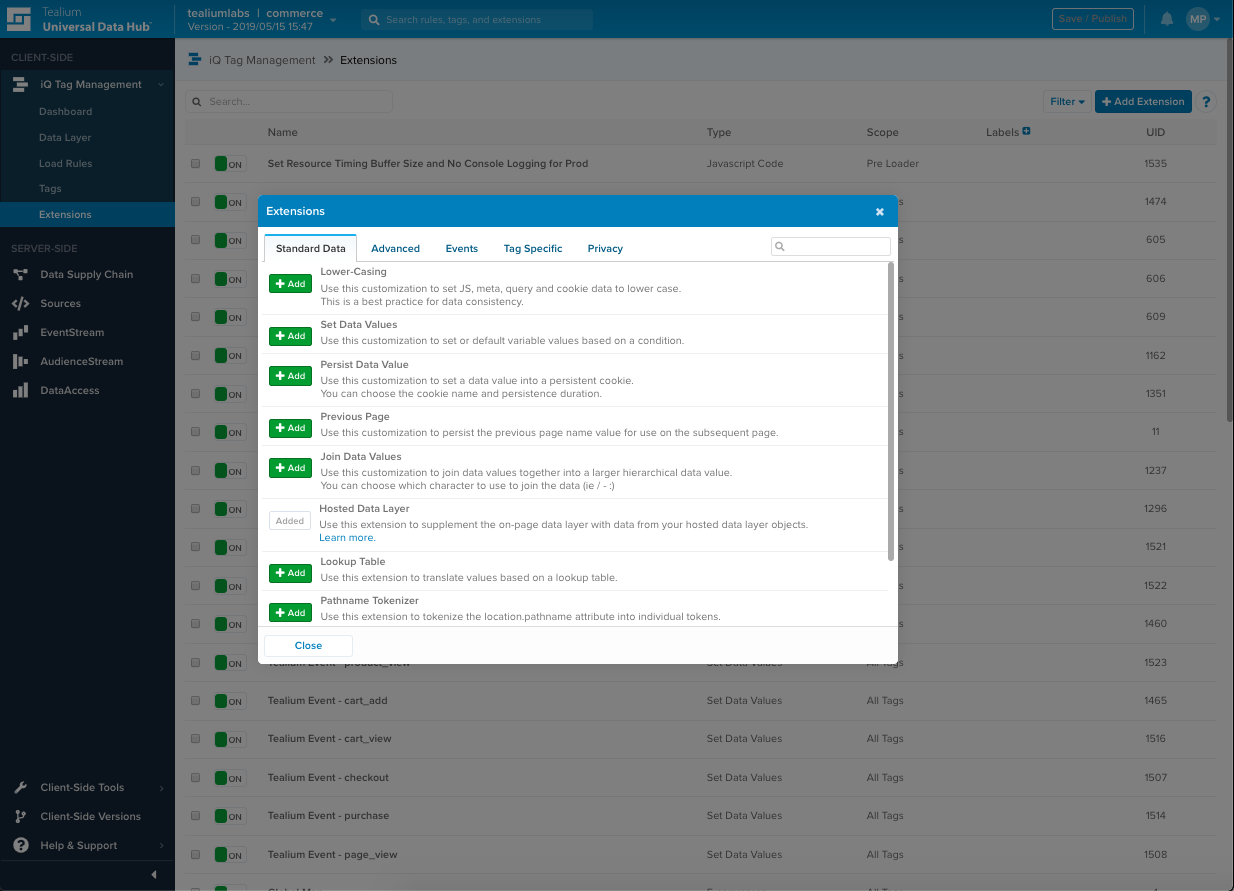Add a label with the plus icon
This screenshot has width=1234, height=891.
1026,132
